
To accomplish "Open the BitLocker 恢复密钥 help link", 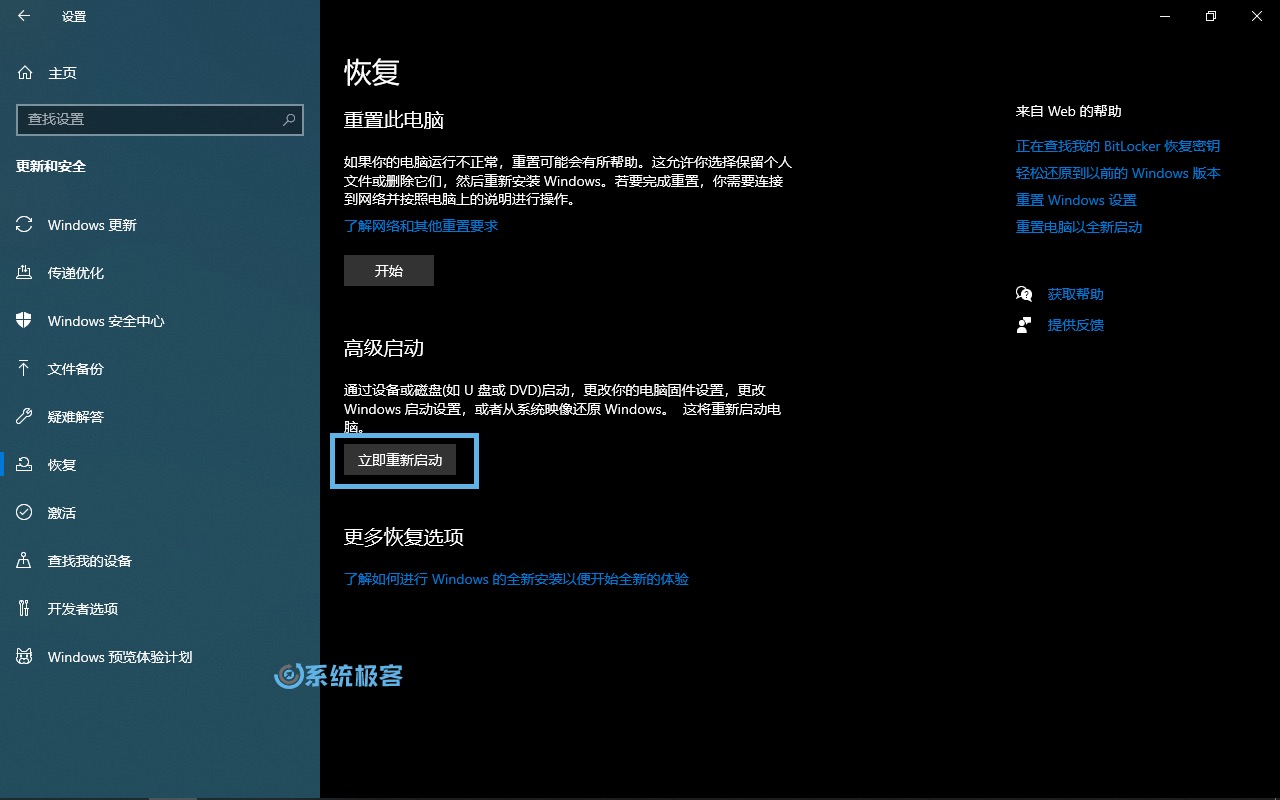I will (1117, 146).
